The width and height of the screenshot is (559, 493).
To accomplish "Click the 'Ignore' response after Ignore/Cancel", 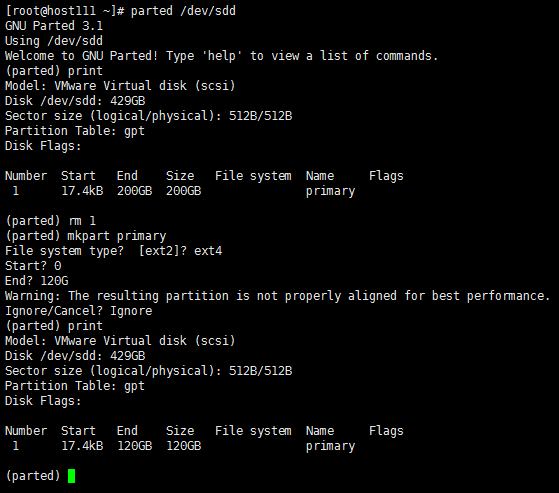I will (x=131, y=311).
